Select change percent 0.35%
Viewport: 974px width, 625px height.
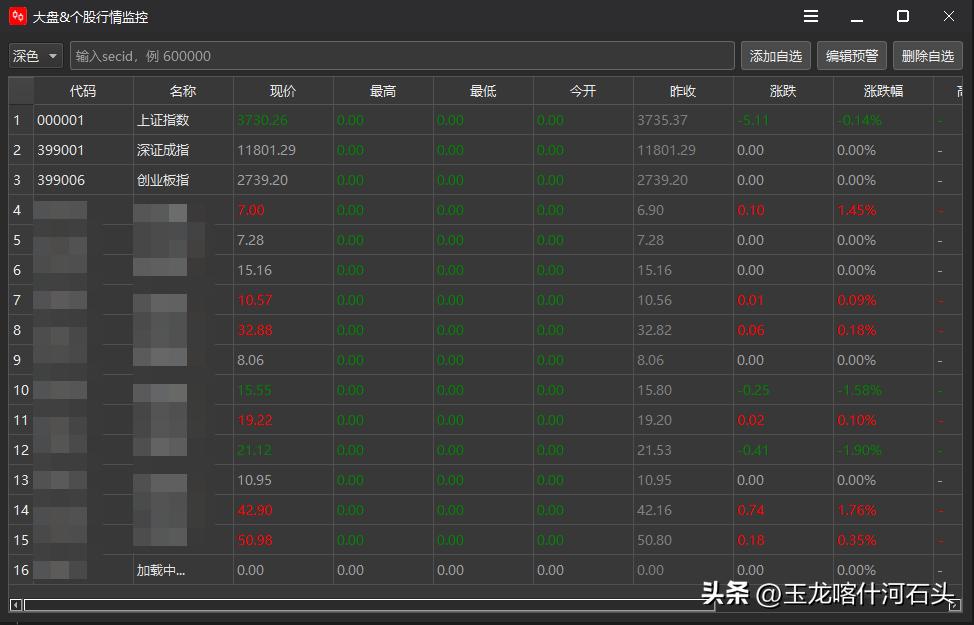tap(883, 540)
